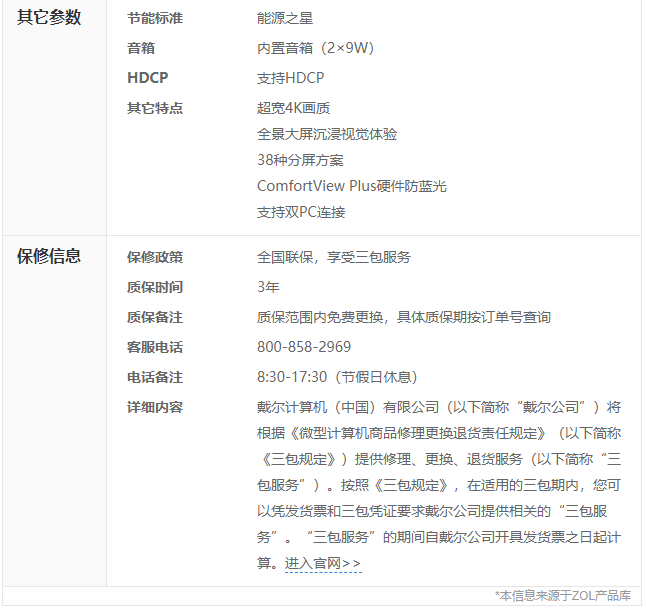Click the ZOL产品库 source note in footer
The image size is (646, 611).
coord(565,596)
